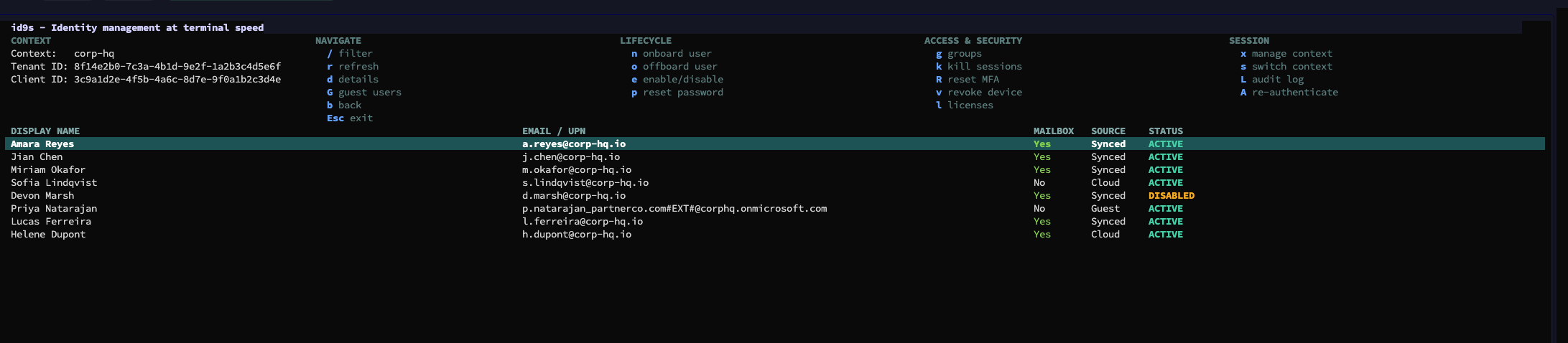Click Jian Chen's Synced source value
The height and width of the screenshot is (343, 1568).
1108,157
